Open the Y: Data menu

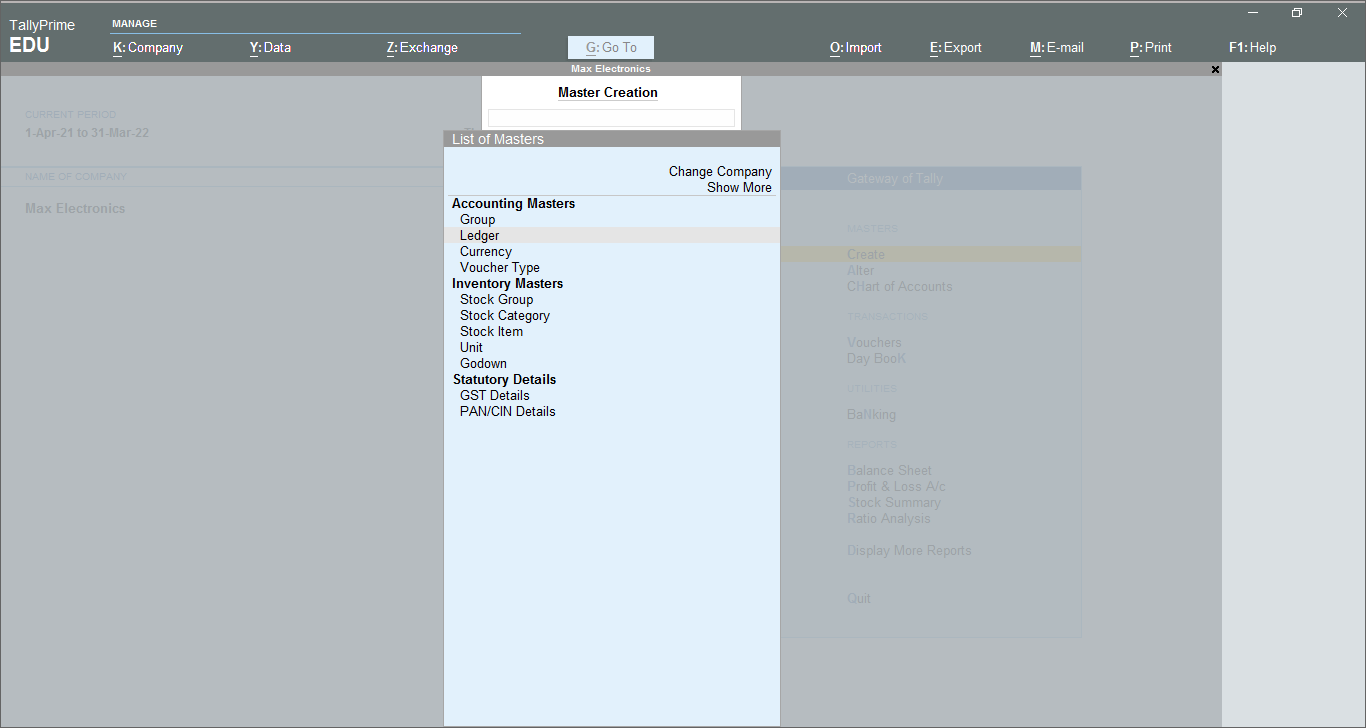coord(270,47)
